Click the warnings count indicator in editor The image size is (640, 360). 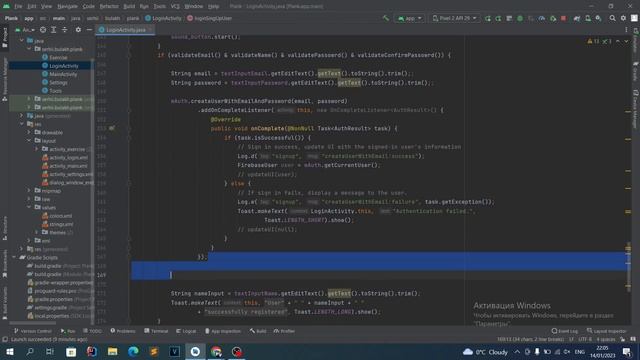tap(593, 41)
